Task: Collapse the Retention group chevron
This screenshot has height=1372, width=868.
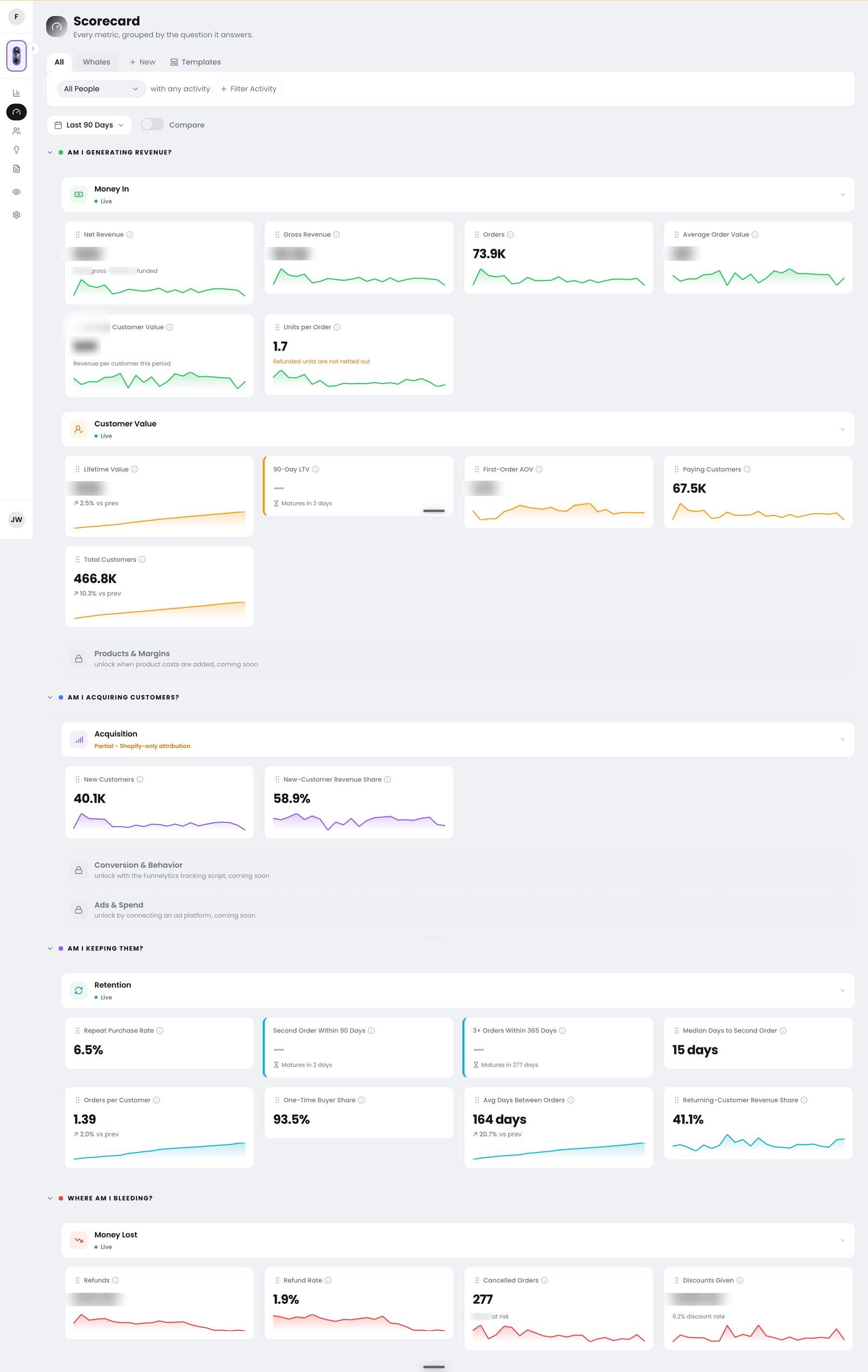Action: [842, 991]
